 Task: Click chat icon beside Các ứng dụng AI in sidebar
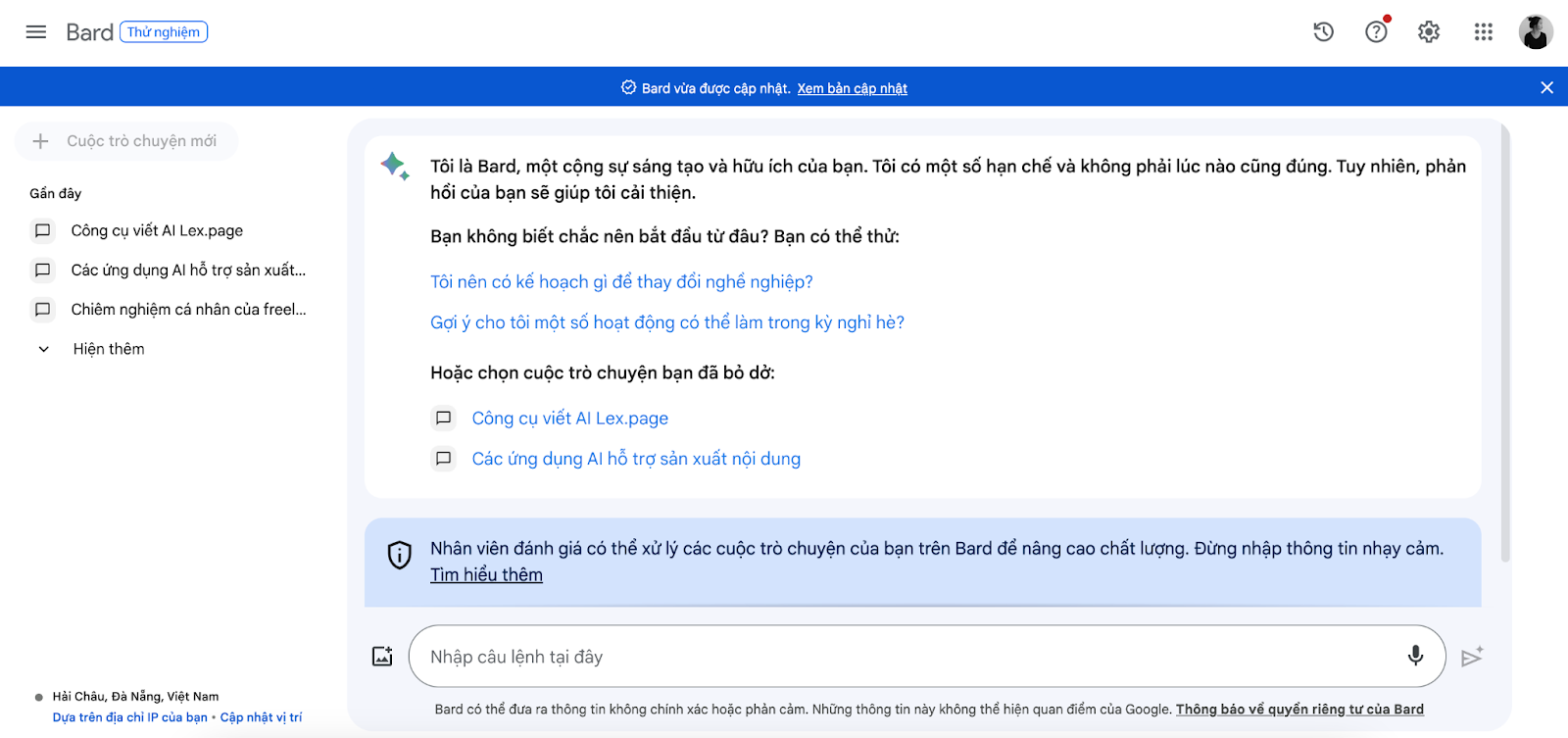[42, 270]
